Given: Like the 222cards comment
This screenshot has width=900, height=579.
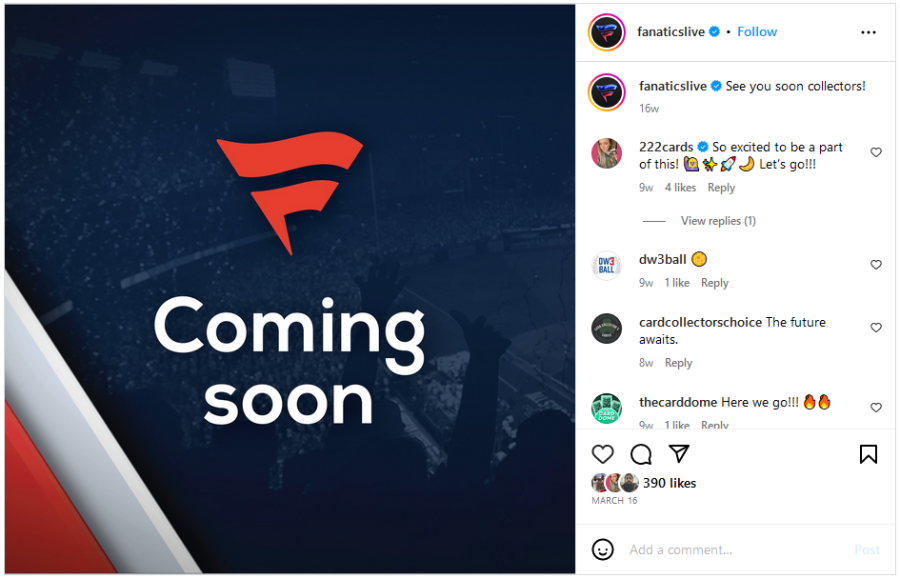Looking at the screenshot, I should coord(876,152).
